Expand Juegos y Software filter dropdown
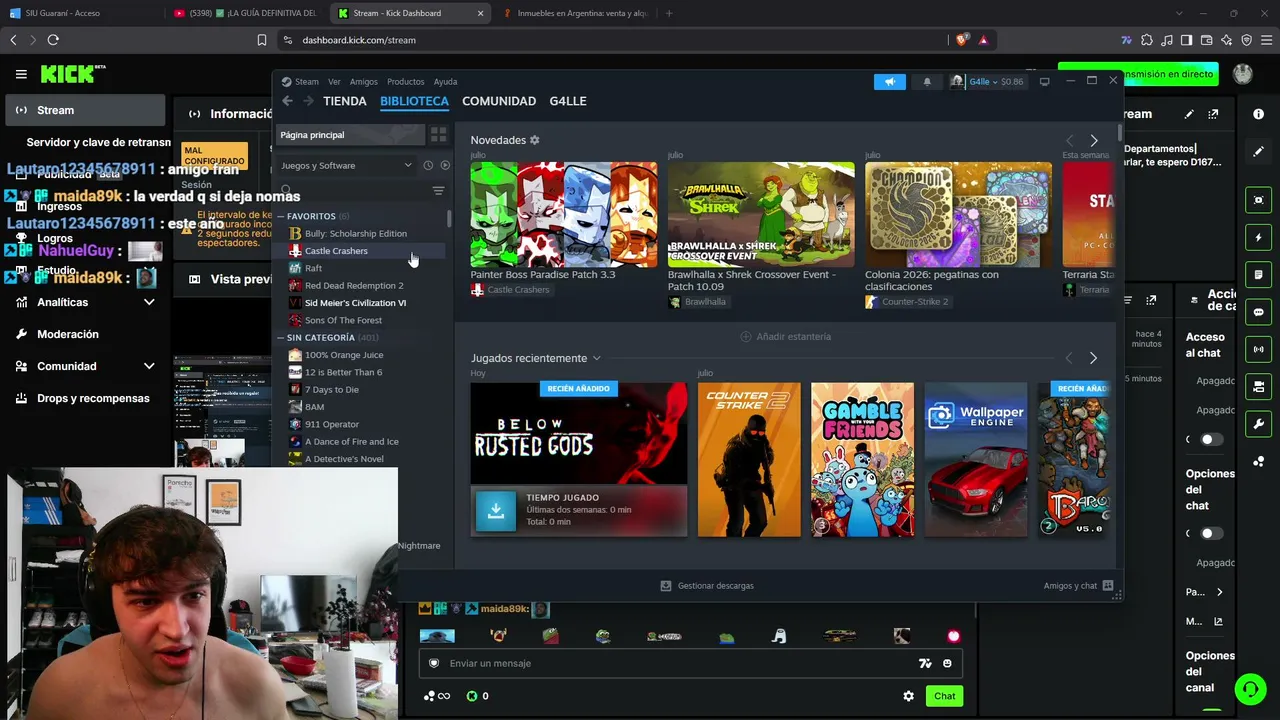 (x=346, y=165)
